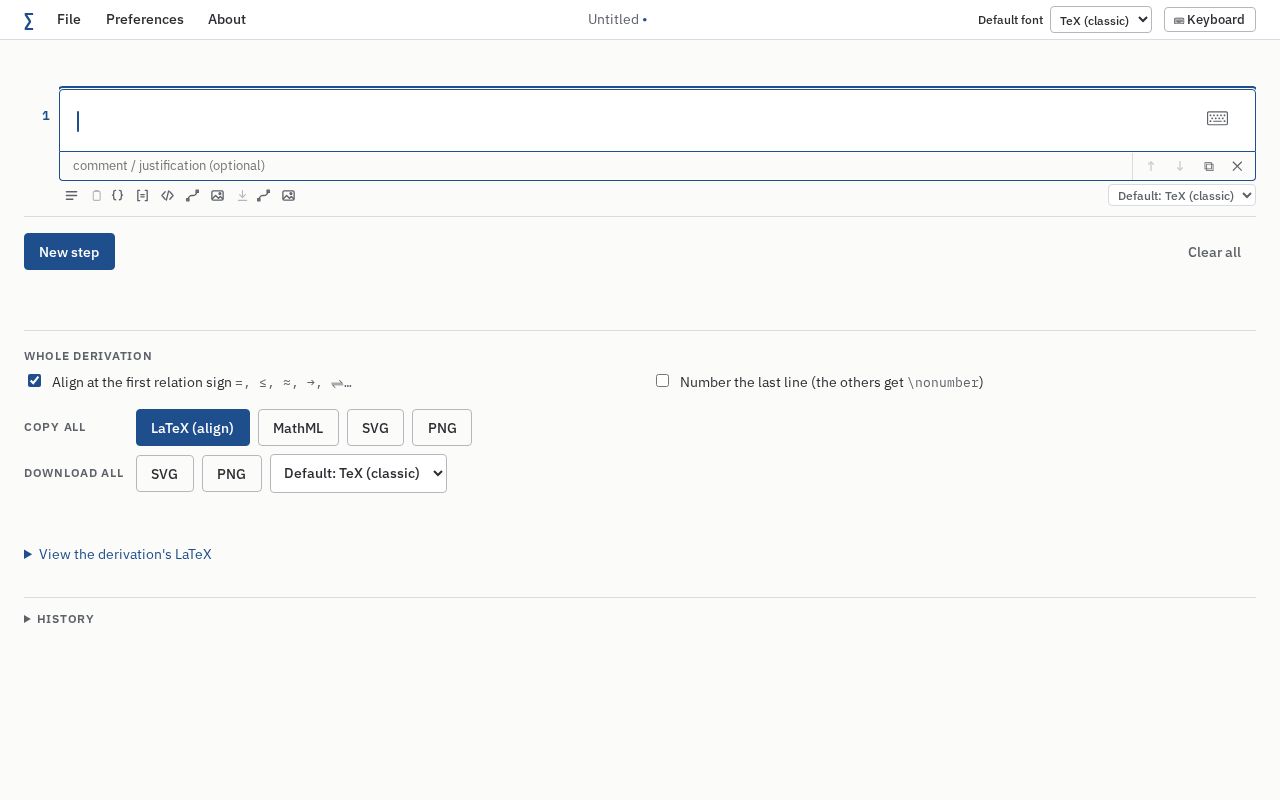Click the Clear all button
1280x800 pixels.
[1214, 252]
